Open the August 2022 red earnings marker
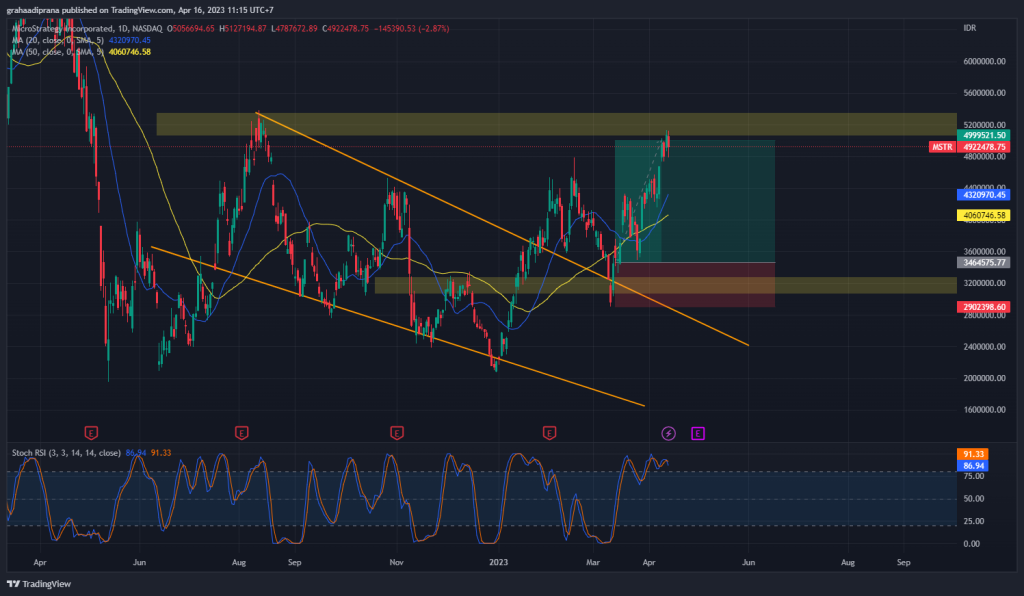Viewport: 1024px width, 596px height. point(242,433)
